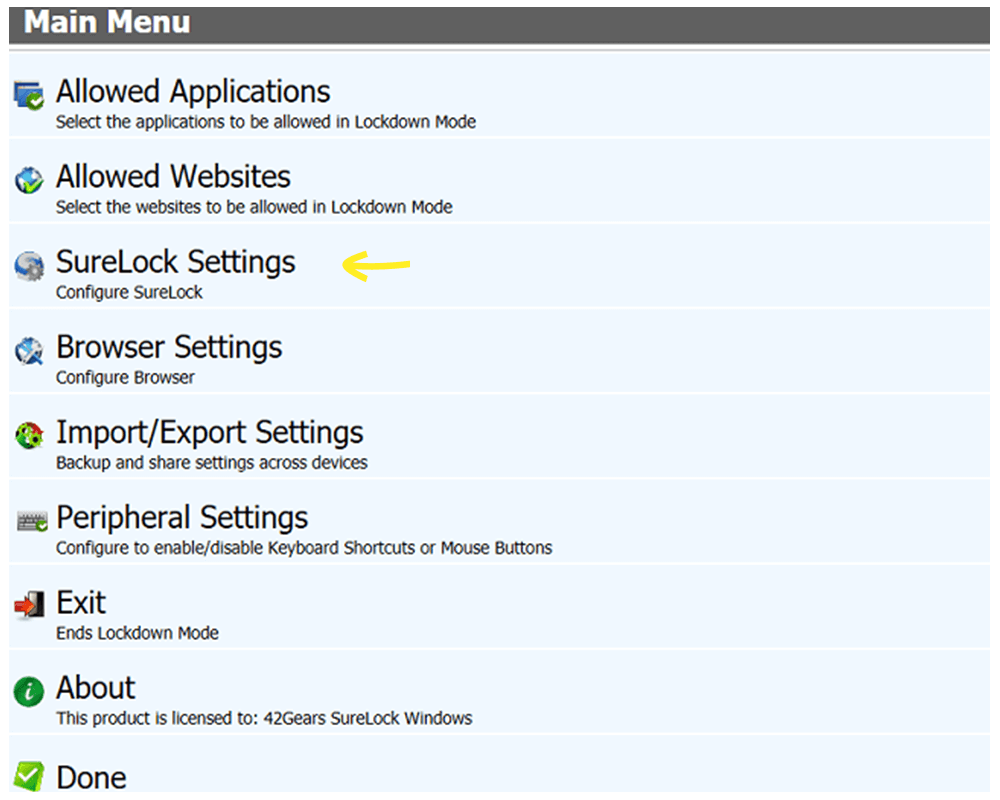
Task: Click the Peripheral Settings keyboard icon
Action: [x=32, y=522]
